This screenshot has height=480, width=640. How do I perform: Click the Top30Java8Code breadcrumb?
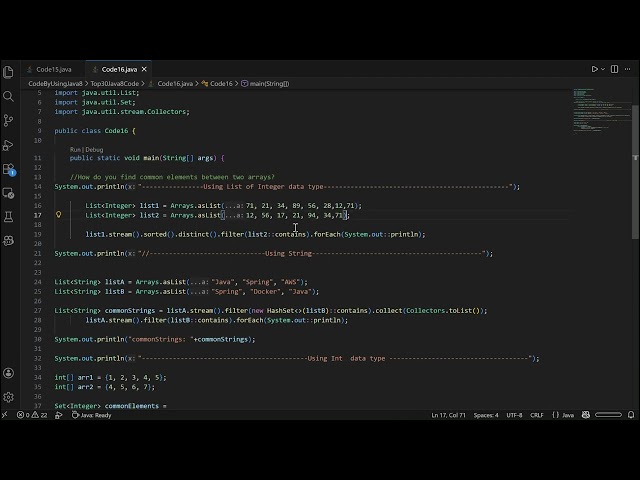[114, 84]
